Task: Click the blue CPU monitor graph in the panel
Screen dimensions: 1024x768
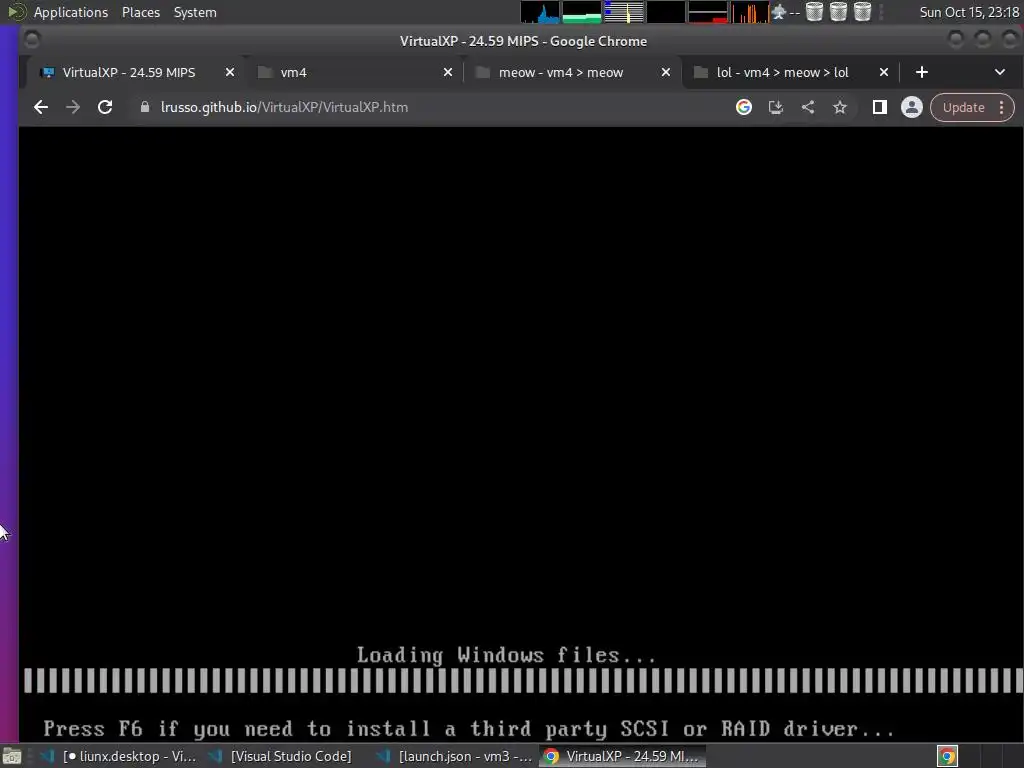Action: point(539,12)
